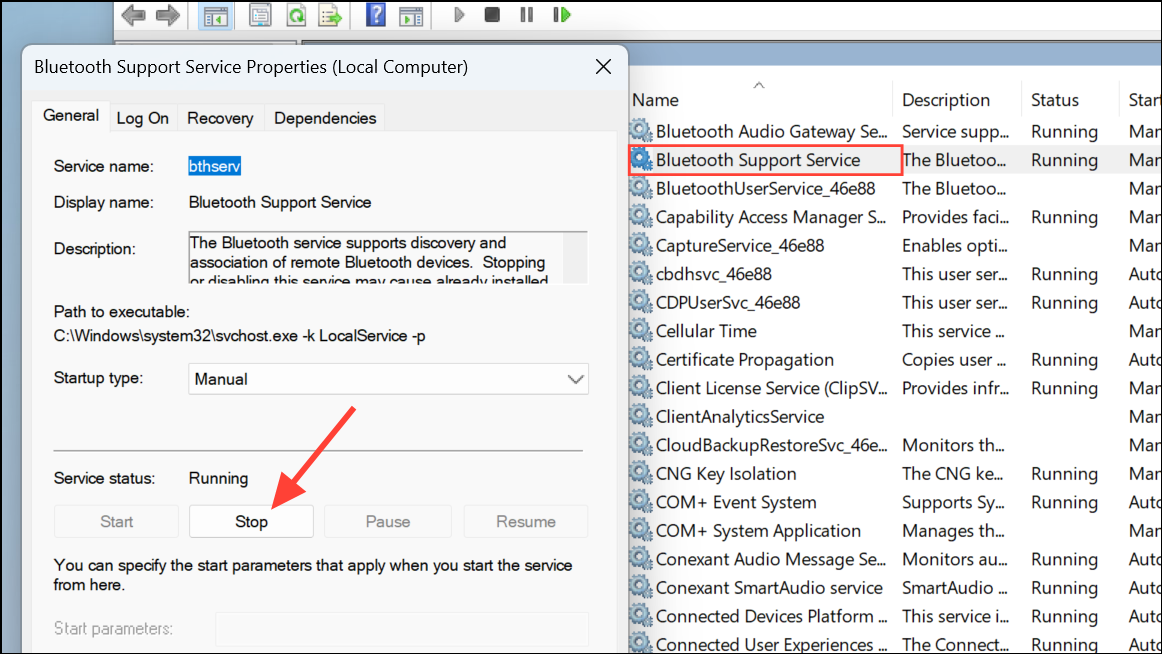Click gear icon beside cbdhsvc_46e88

tap(641, 273)
